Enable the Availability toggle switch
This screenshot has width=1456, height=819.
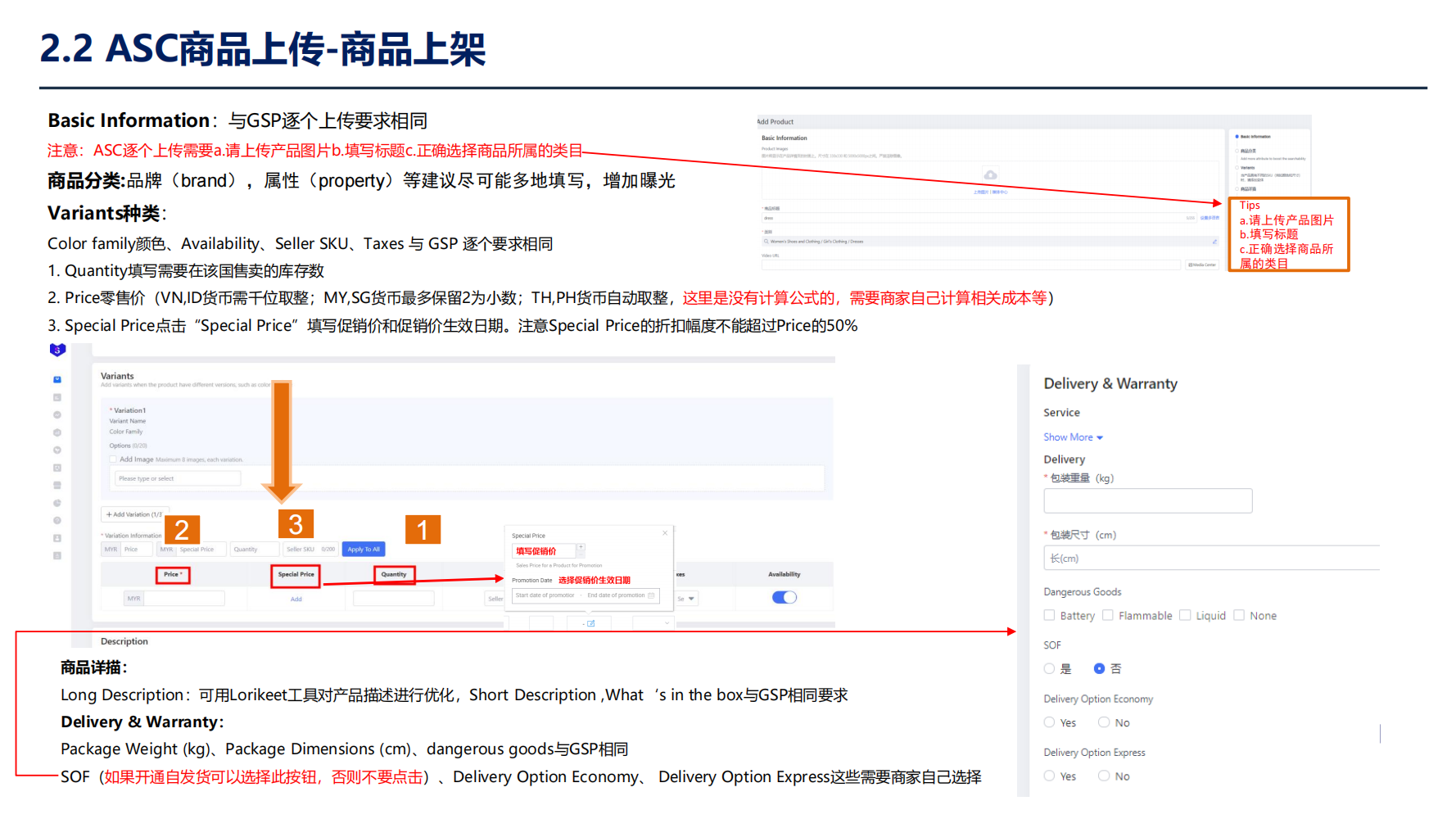coord(785,597)
